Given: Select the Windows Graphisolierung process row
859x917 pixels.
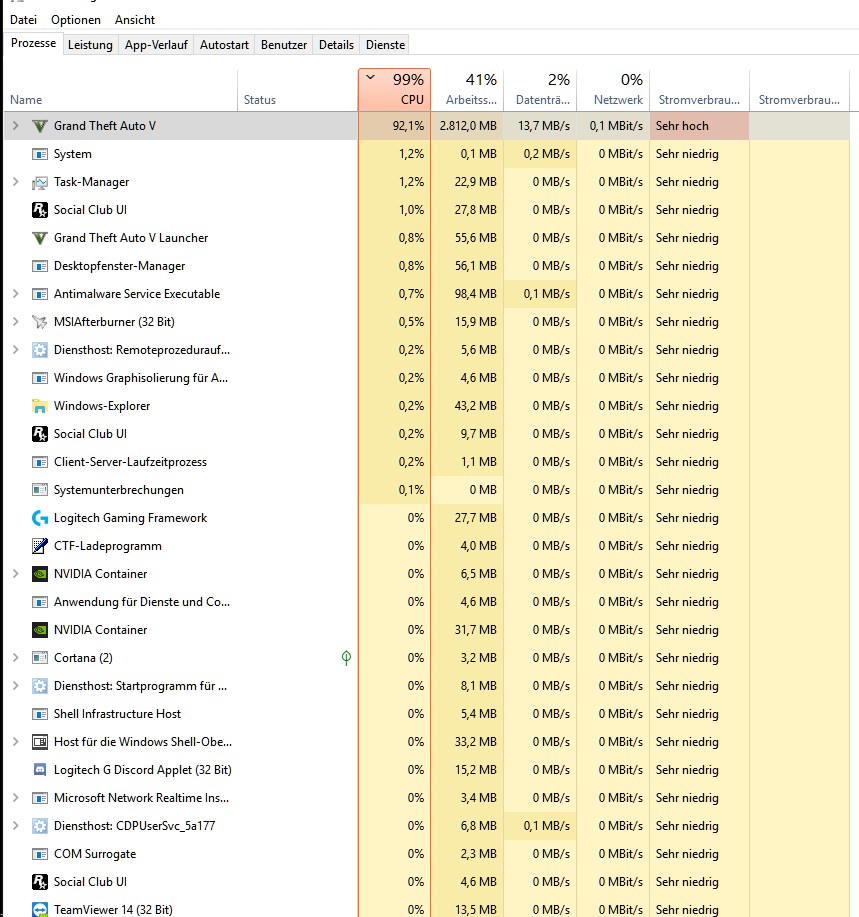Looking at the screenshot, I should coord(427,378).
